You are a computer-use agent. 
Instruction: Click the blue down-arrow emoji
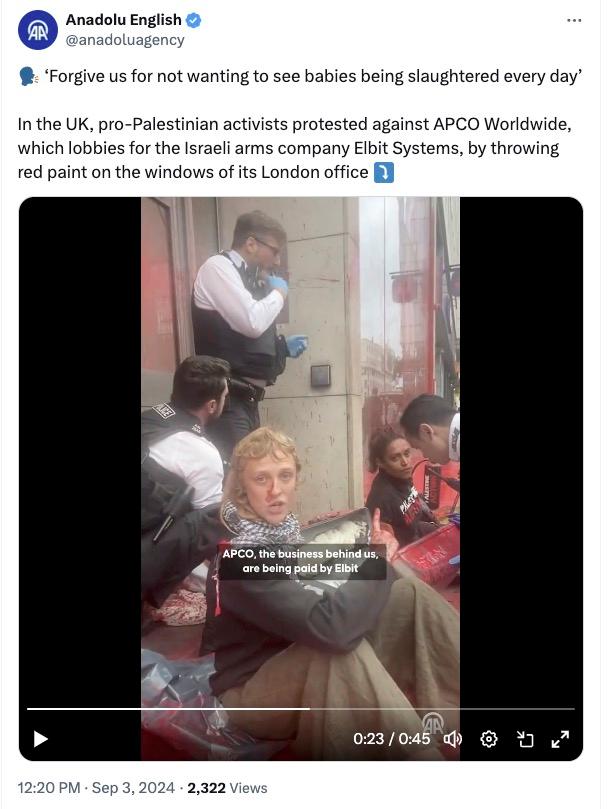(383, 172)
